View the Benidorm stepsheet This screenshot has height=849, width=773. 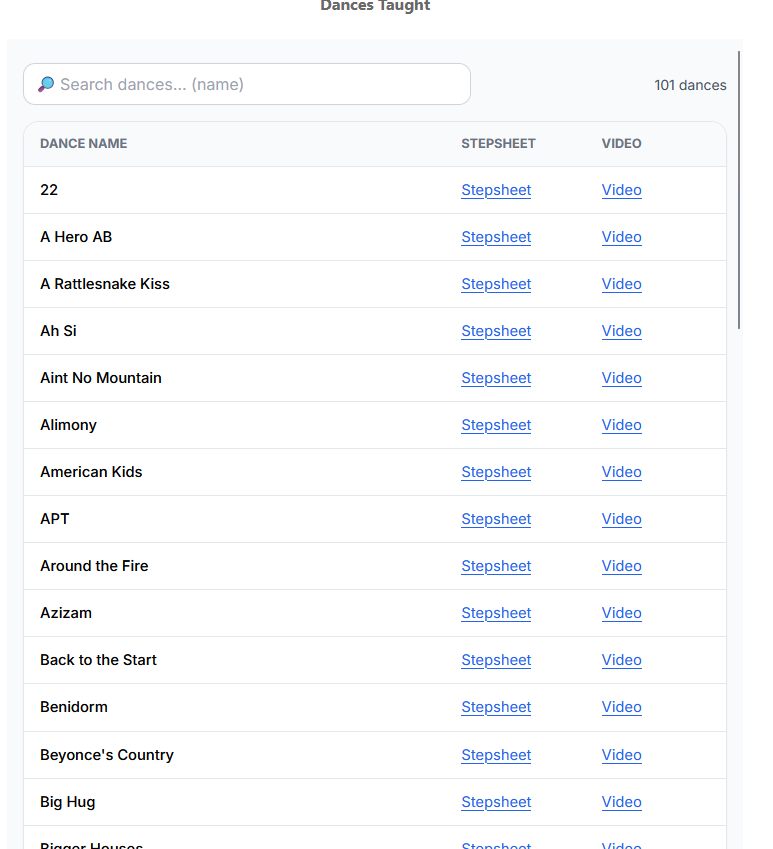click(496, 707)
